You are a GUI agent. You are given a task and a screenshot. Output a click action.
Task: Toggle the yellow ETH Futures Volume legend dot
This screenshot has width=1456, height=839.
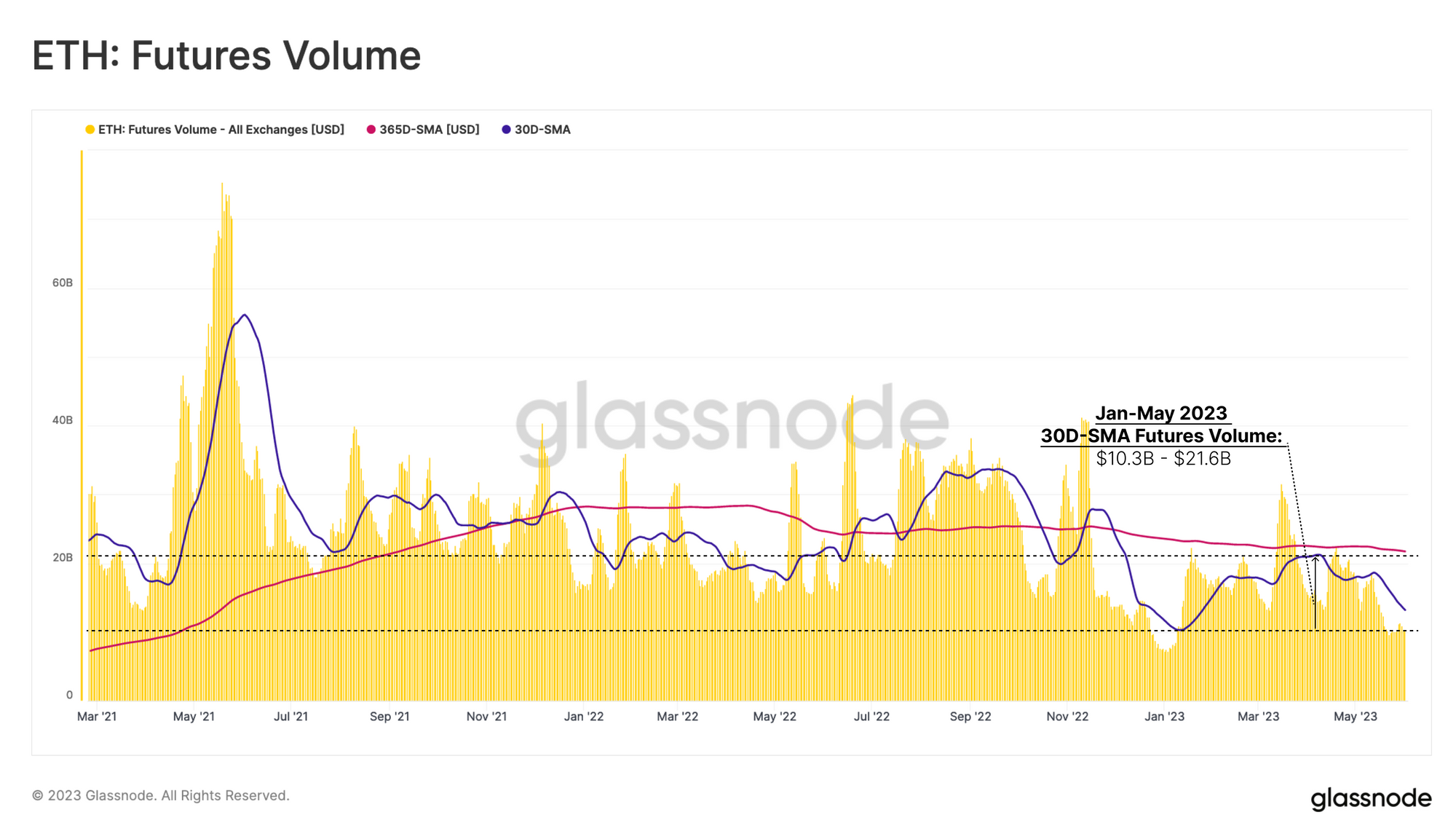[90, 130]
